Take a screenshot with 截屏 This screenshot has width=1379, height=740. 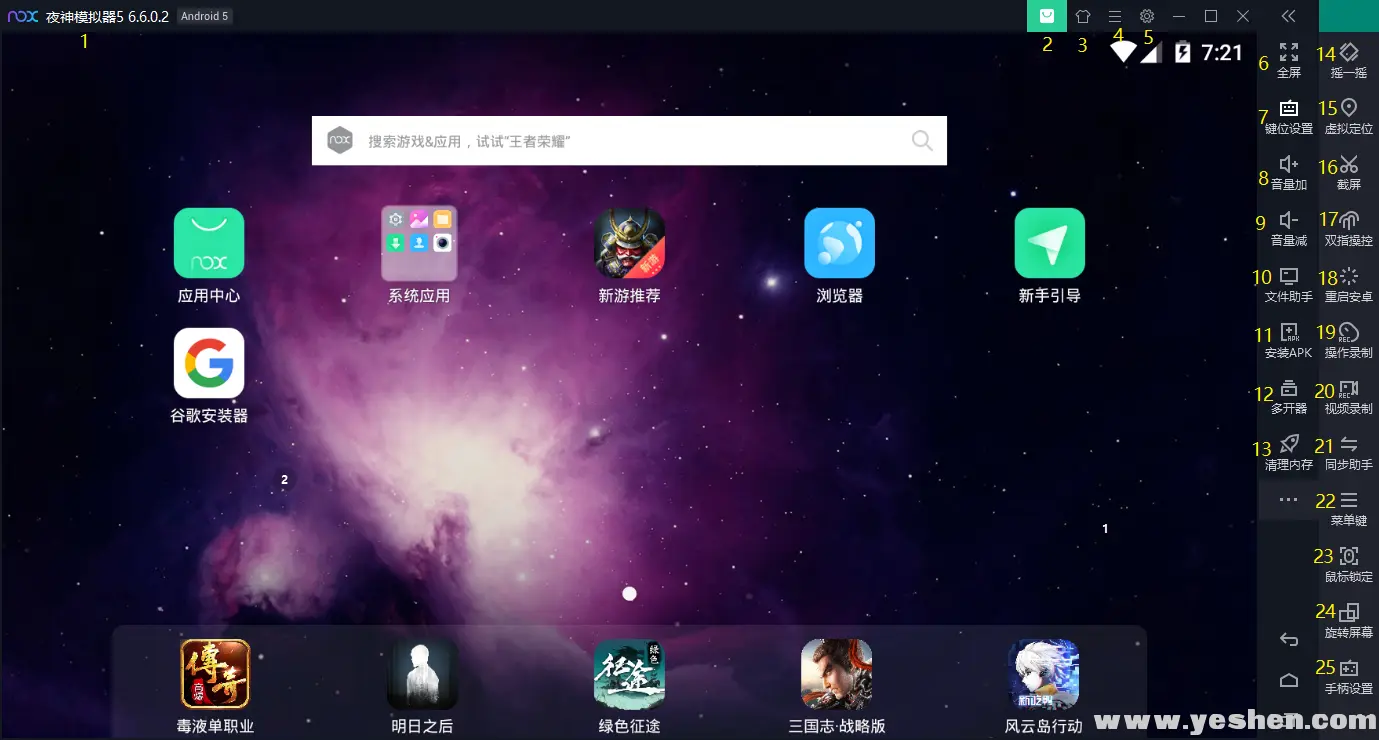(x=1349, y=166)
